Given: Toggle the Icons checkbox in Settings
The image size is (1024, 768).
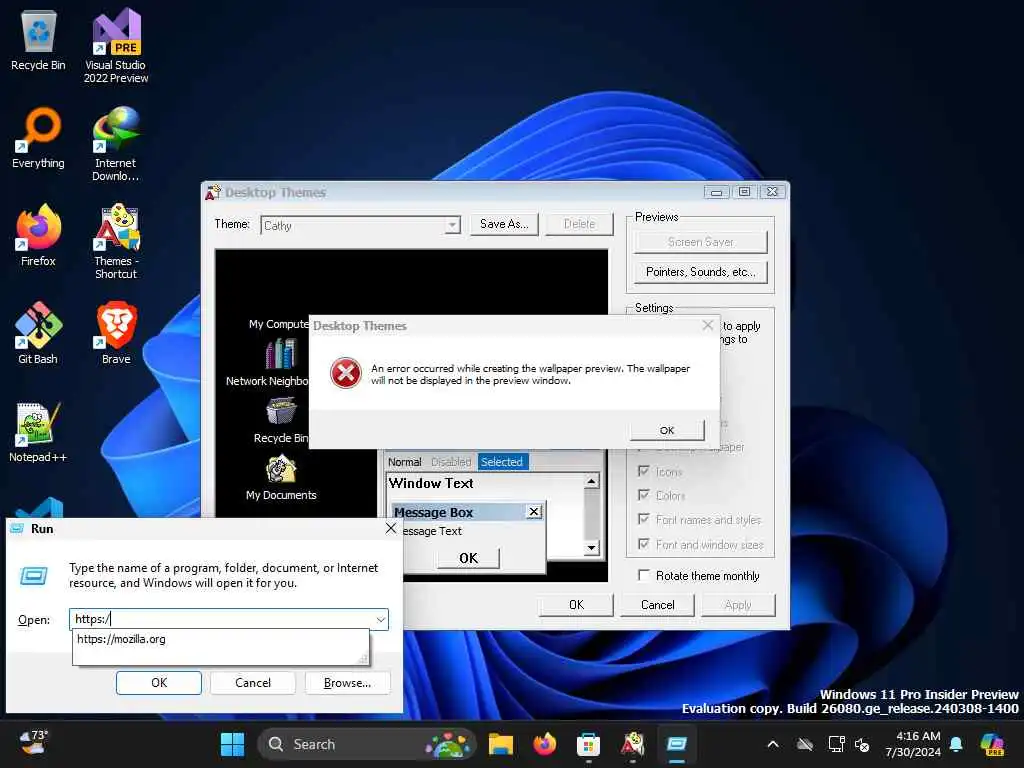Looking at the screenshot, I should click(644, 471).
